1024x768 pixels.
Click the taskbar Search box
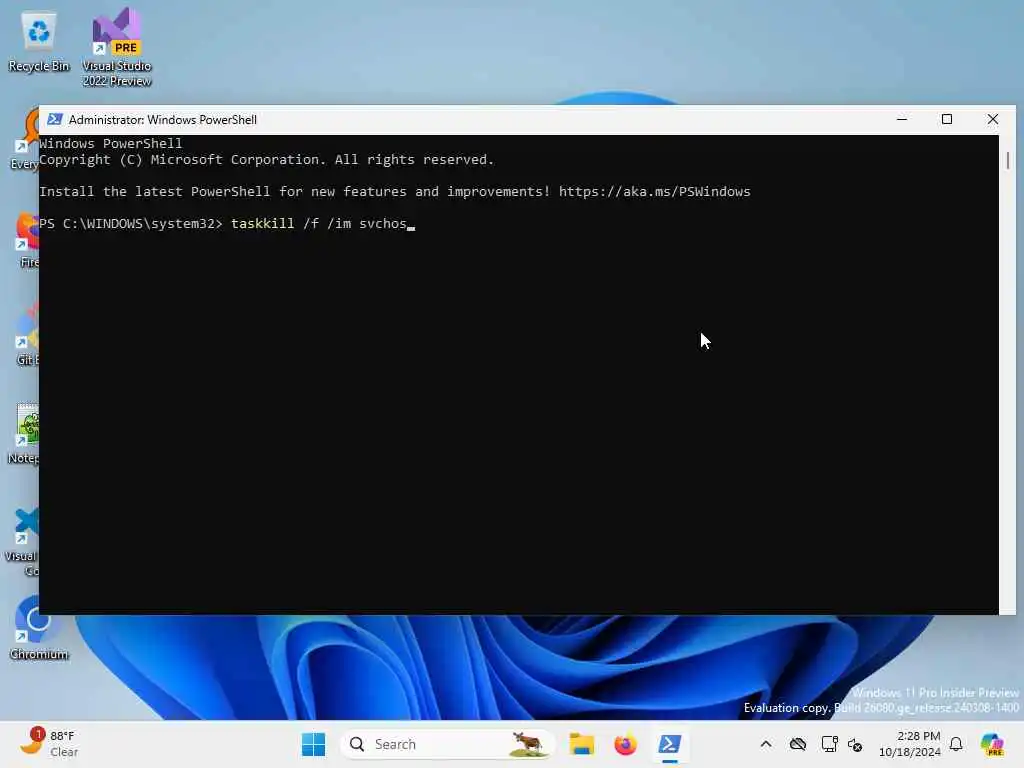447,744
